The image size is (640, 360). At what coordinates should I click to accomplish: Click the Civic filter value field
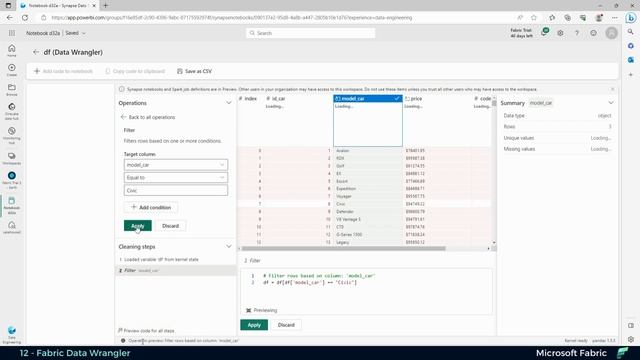click(x=176, y=191)
